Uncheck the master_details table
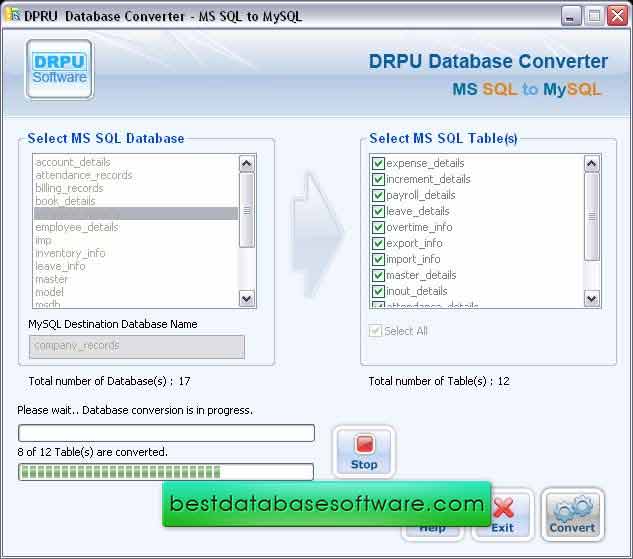 click(378, 275)
